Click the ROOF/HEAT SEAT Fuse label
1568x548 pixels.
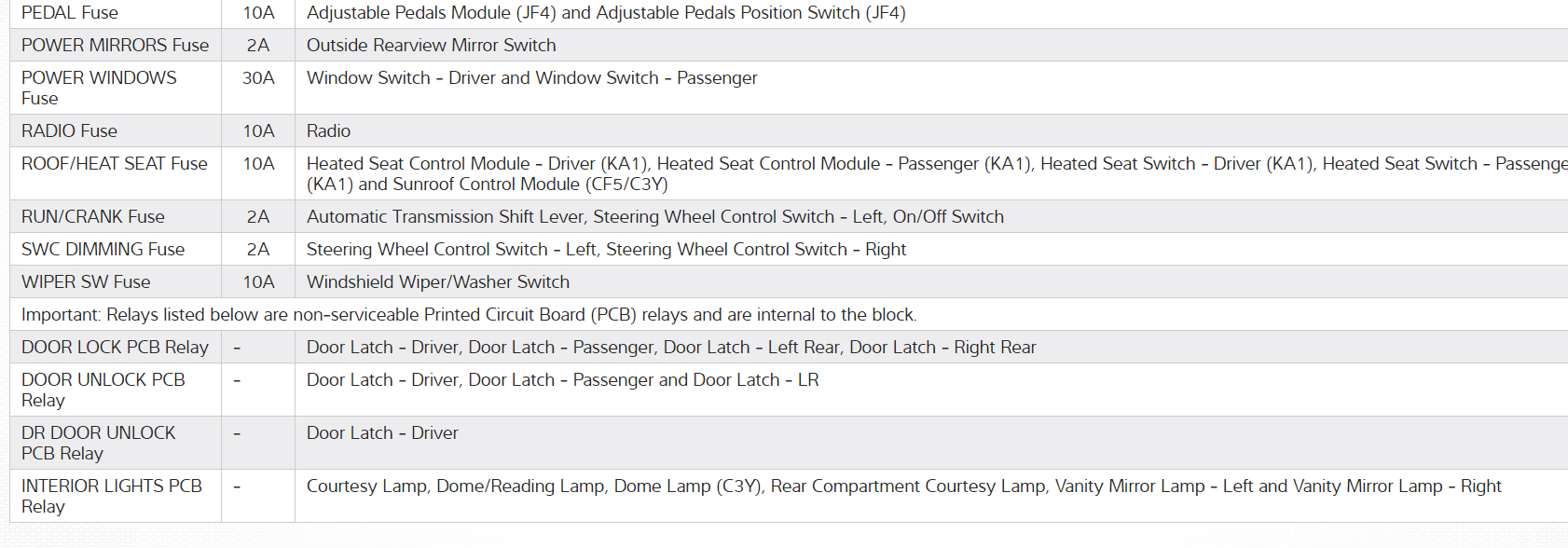[x=115, y=164]
